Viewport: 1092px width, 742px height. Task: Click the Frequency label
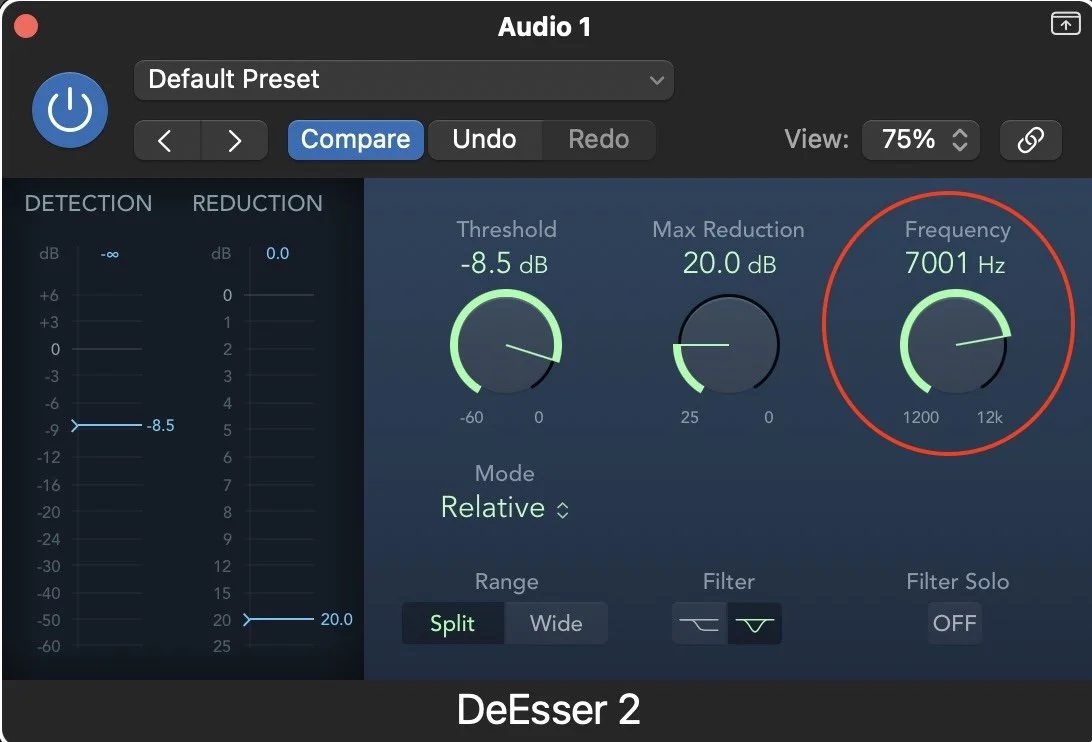coord(958,230)
